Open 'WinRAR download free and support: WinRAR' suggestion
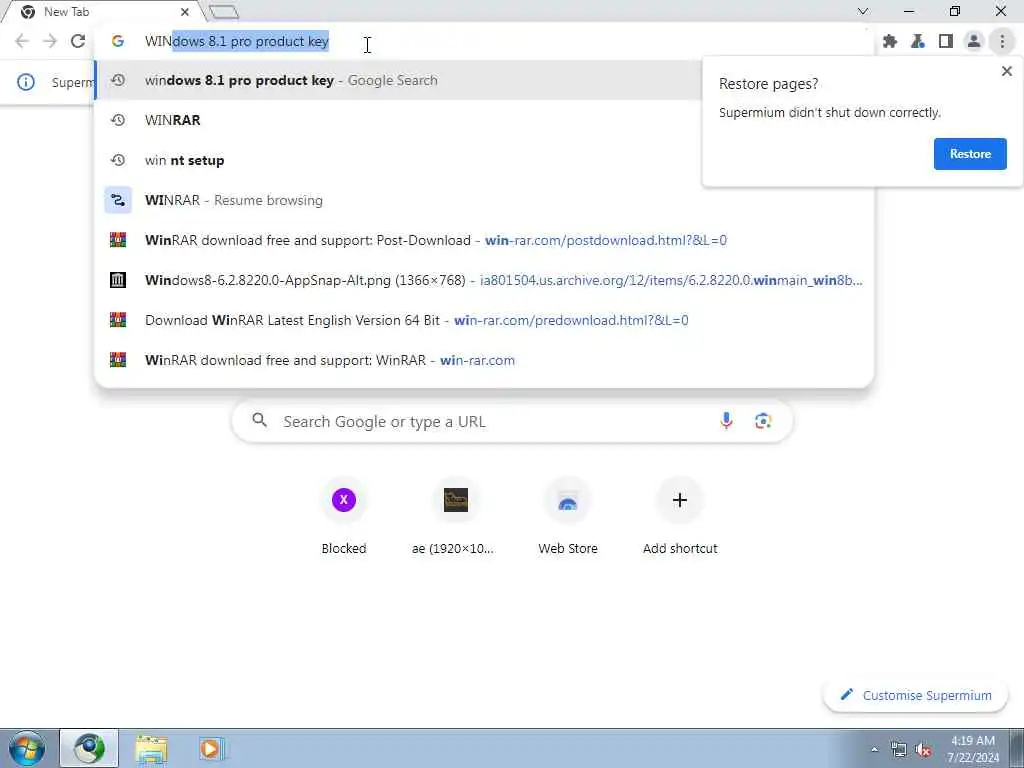The height and width of the screenshot is (768, 1024). click(484, 360)
